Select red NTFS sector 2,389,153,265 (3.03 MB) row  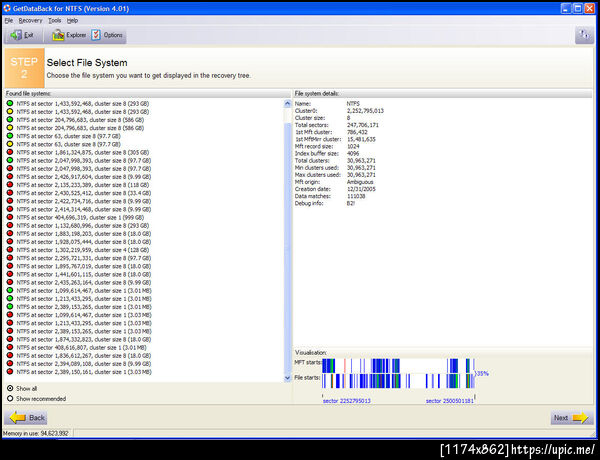click(84, 331)
